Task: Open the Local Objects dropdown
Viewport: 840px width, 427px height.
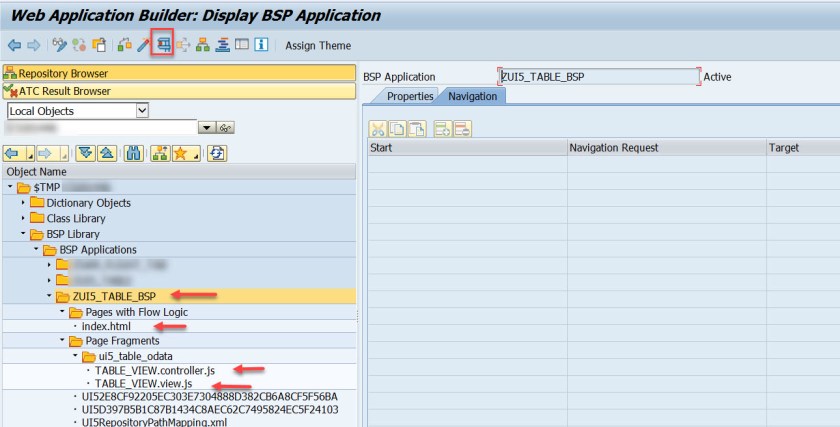Action: click(x=141, y=110)
